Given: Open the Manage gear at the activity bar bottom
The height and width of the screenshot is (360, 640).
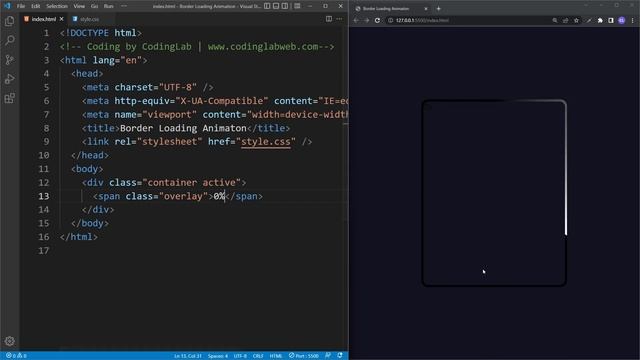Looking at the screenshot, I should click(9, 341).
